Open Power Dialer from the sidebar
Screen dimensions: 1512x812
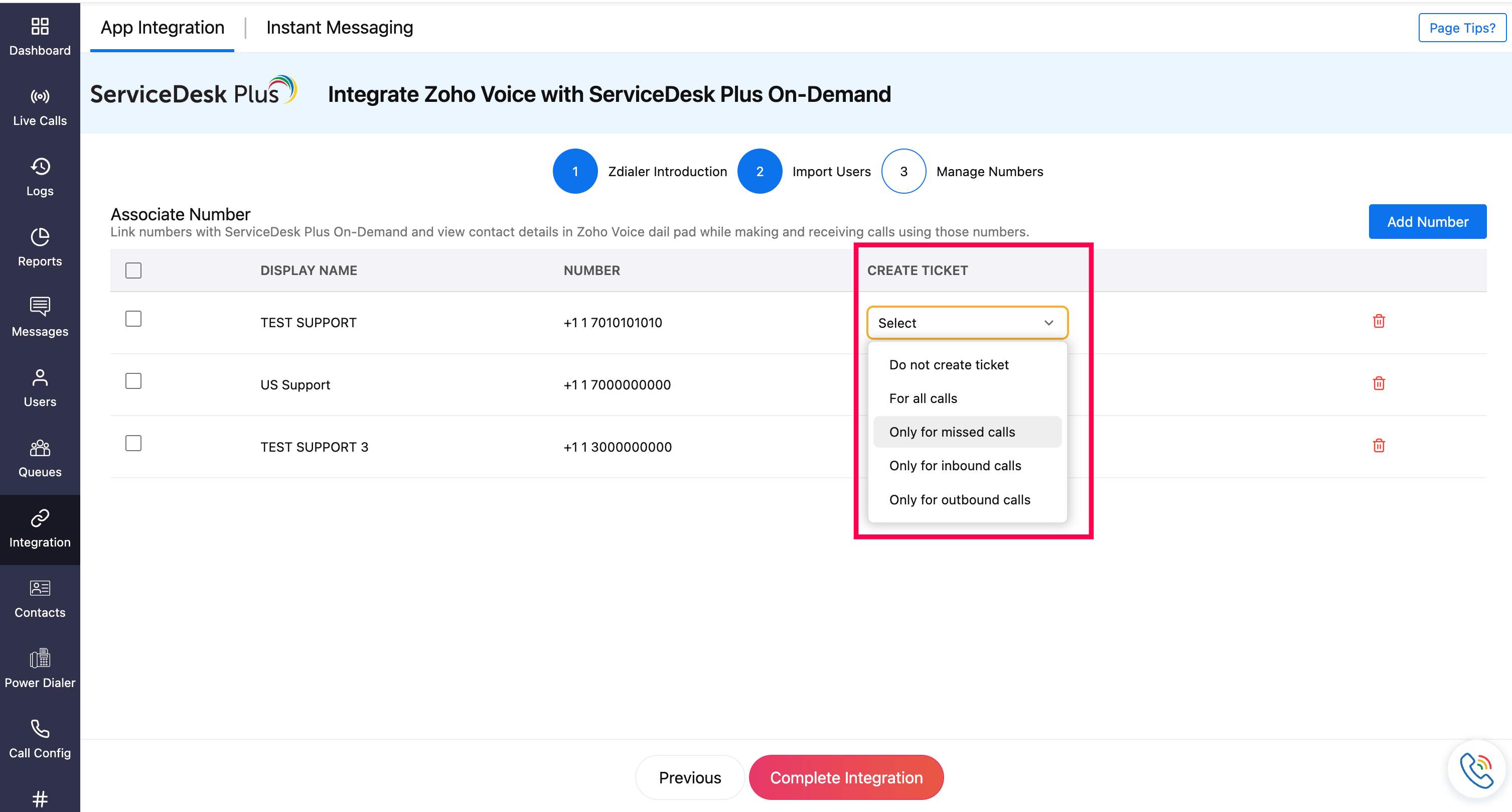[x=40, y=669]
